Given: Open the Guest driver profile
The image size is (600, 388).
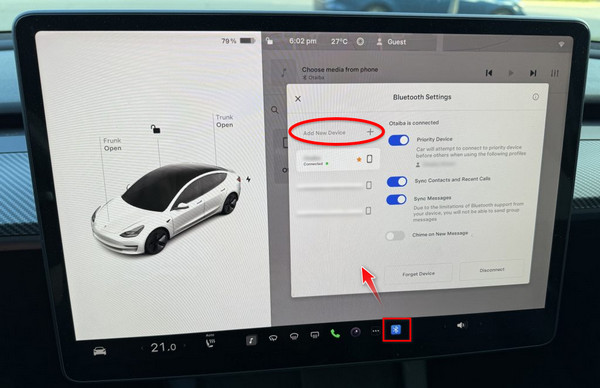Looking at the screenshot, I should (391, 42).
